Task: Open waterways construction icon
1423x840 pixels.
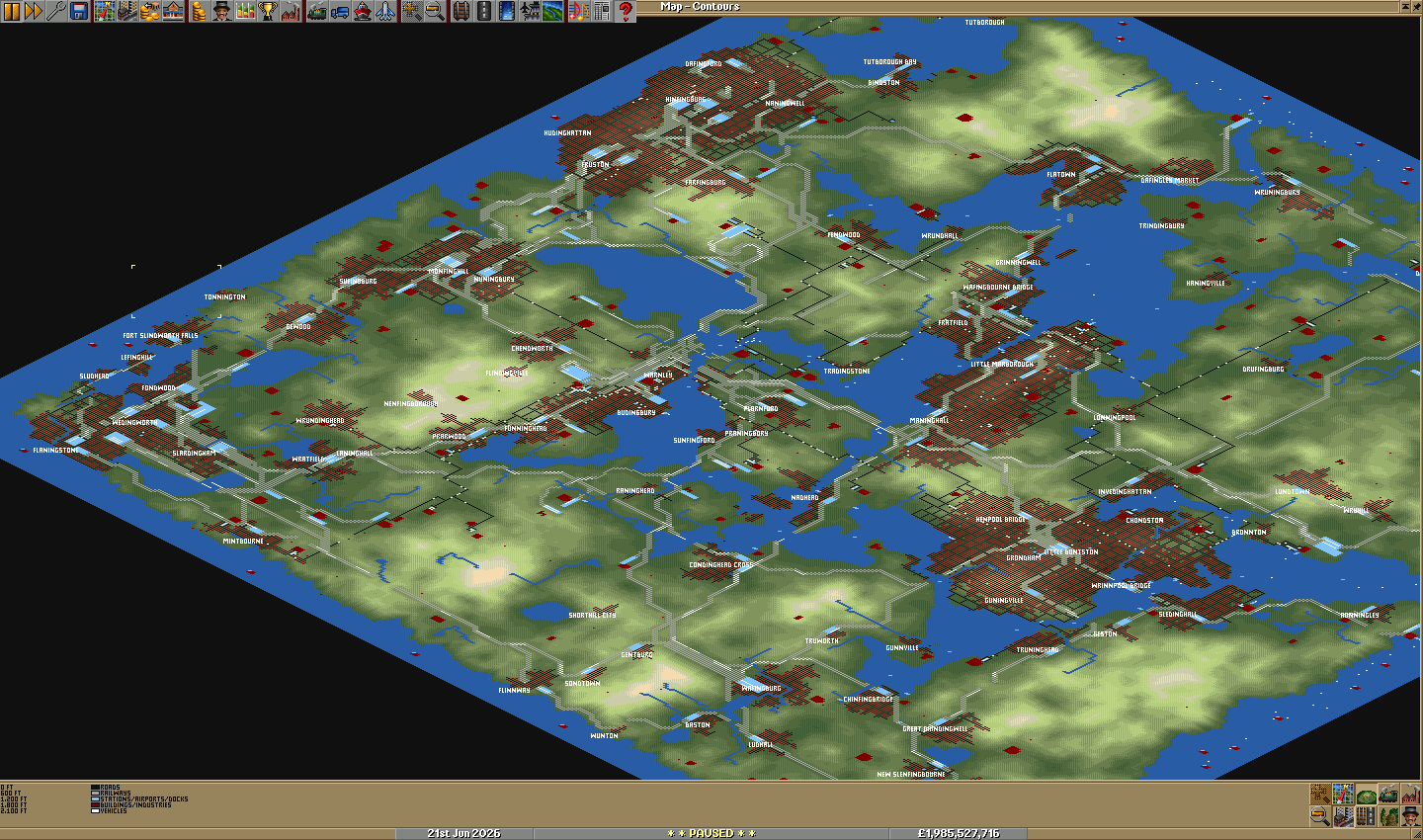Action: tap(506, 11)
